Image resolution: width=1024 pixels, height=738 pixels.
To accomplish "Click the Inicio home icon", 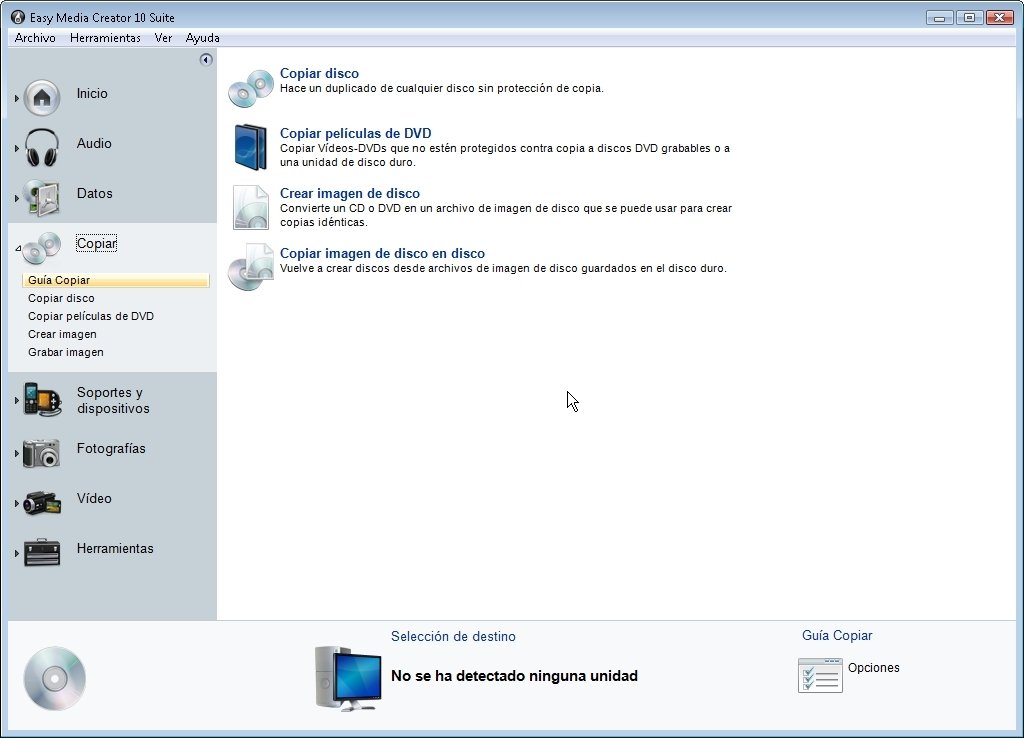I will pyautogui.click(x=42, y=98).
